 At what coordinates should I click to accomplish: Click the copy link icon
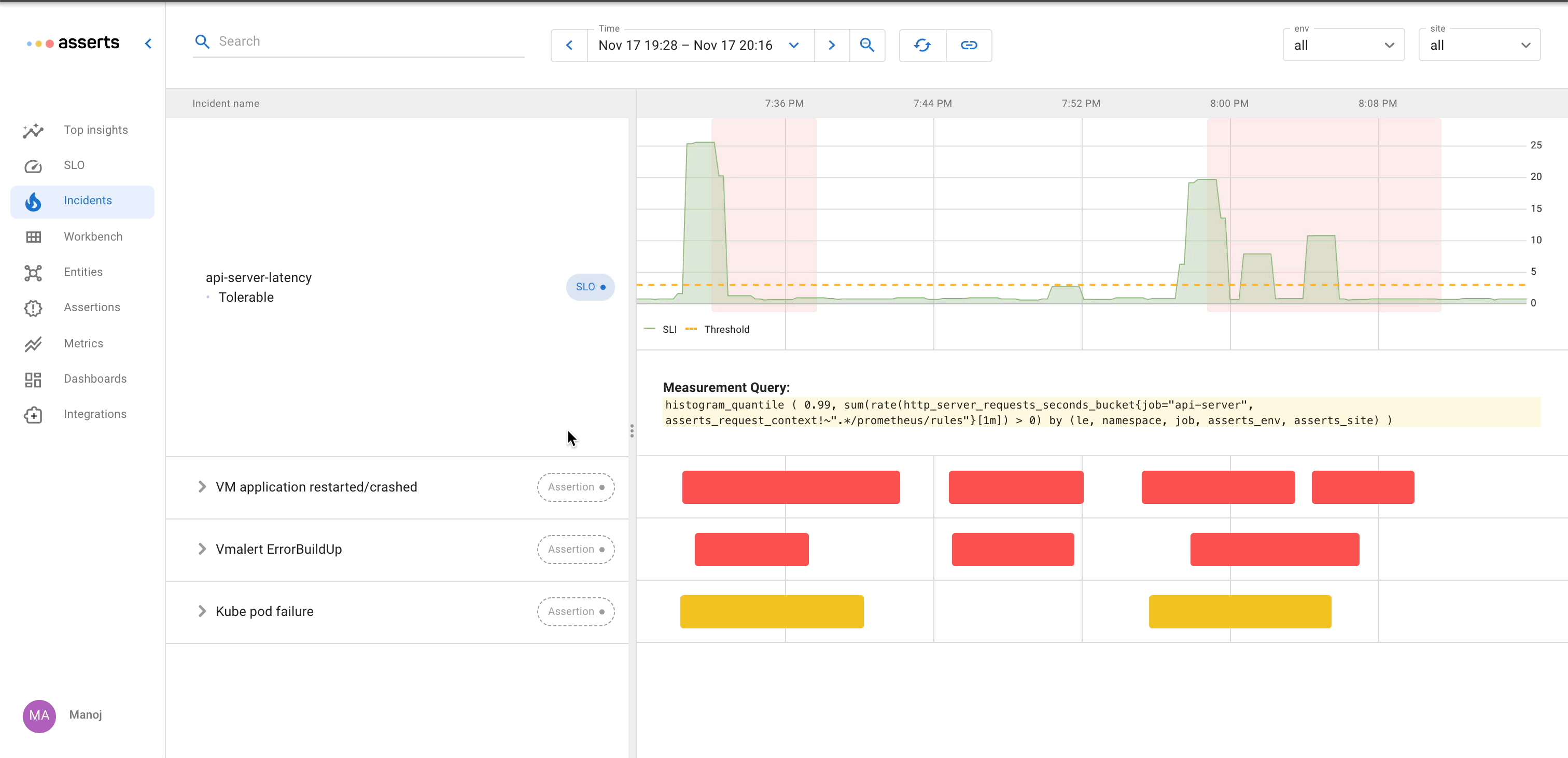(x=969, y=45)
